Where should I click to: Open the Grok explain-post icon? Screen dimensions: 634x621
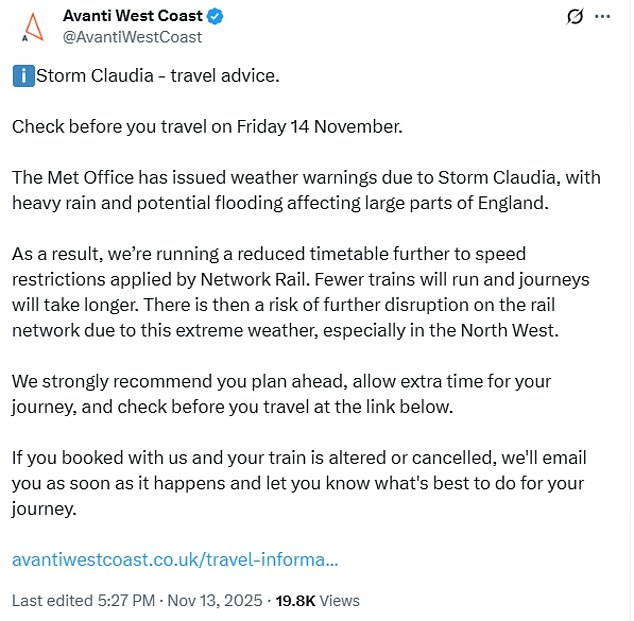coord(575,16)
